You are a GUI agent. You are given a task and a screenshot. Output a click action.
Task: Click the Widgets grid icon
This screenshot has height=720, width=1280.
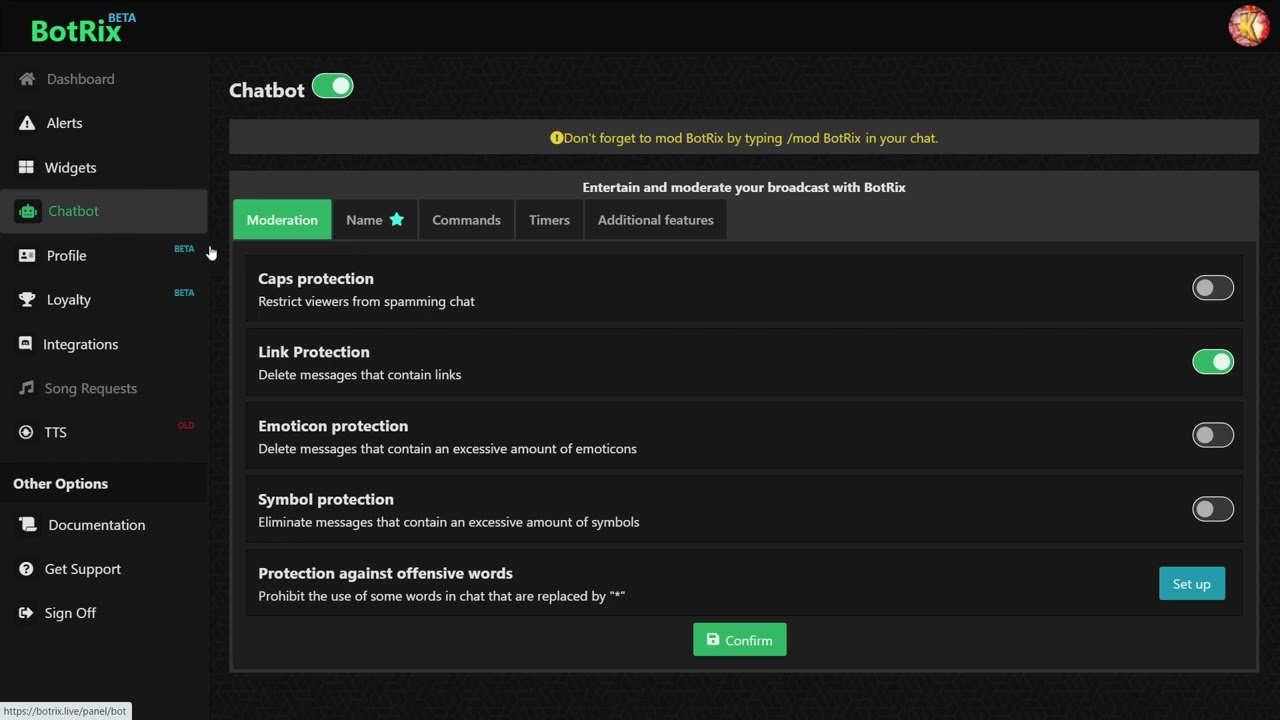27,167
